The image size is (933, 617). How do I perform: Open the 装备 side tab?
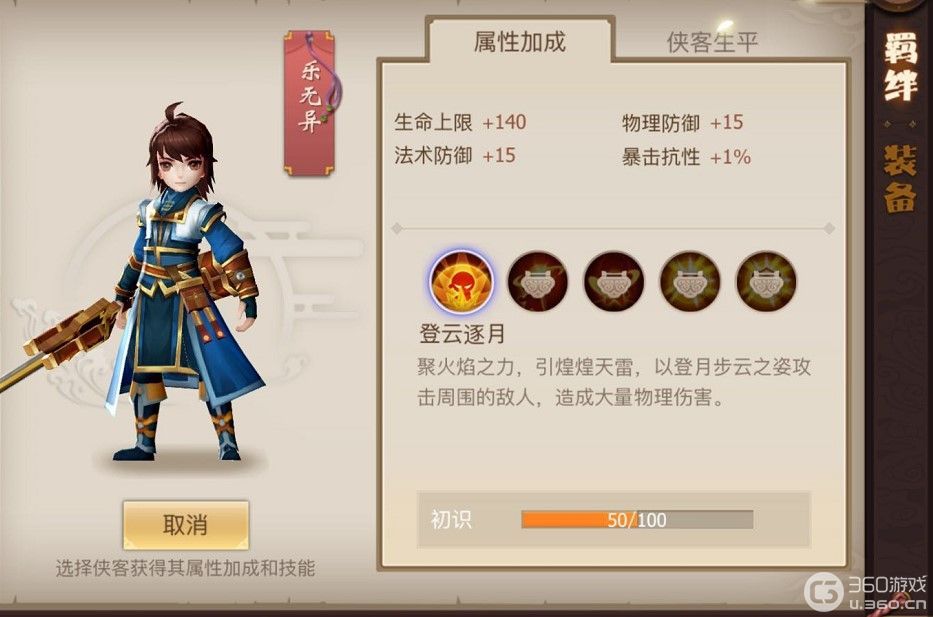tap(900, 178)
